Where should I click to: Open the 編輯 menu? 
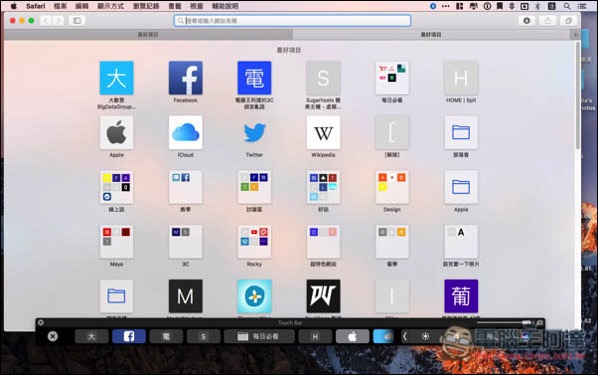tap(82, 6)
